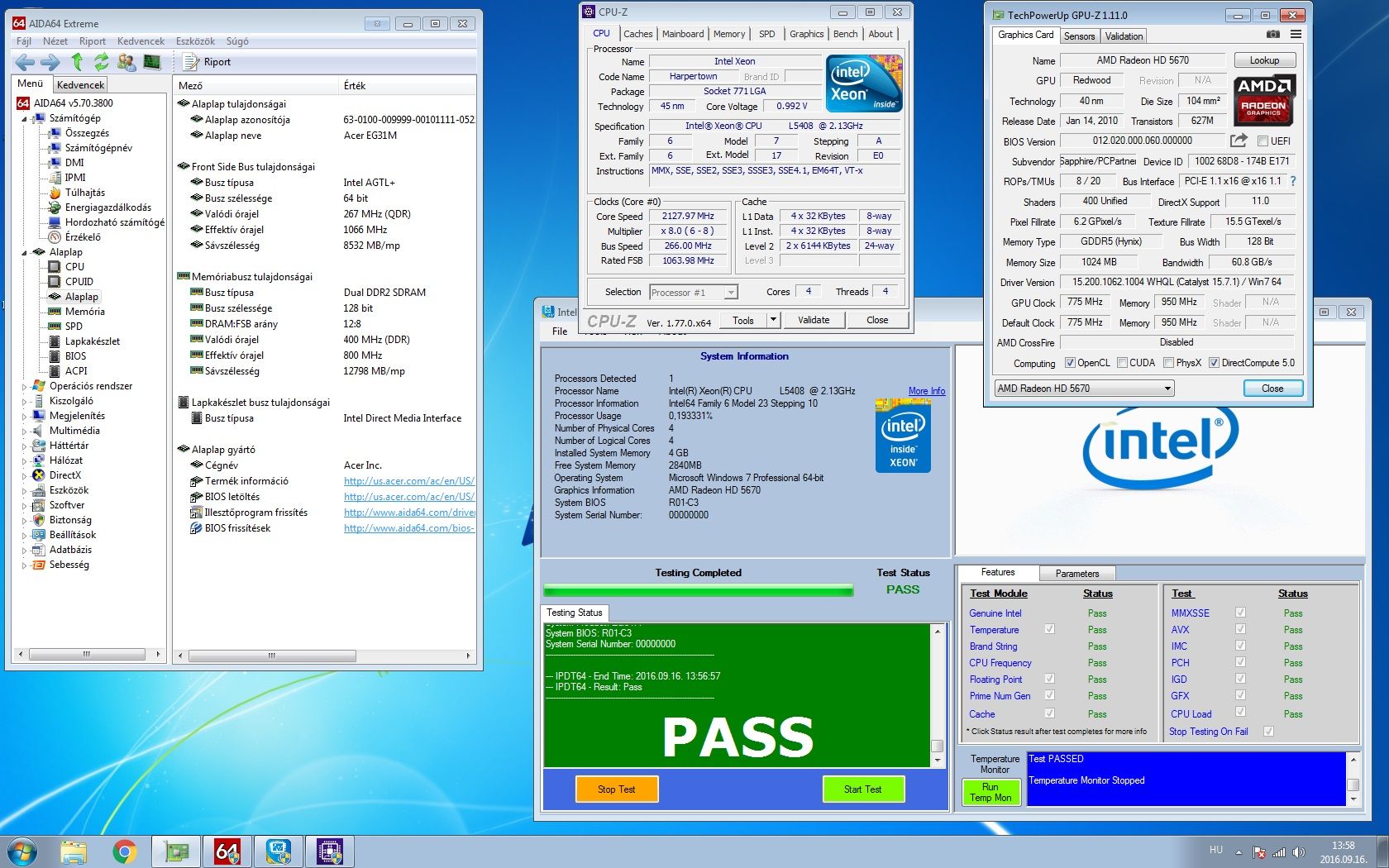Click the AIDA64 refresh toolbar icon

point(102,62)
